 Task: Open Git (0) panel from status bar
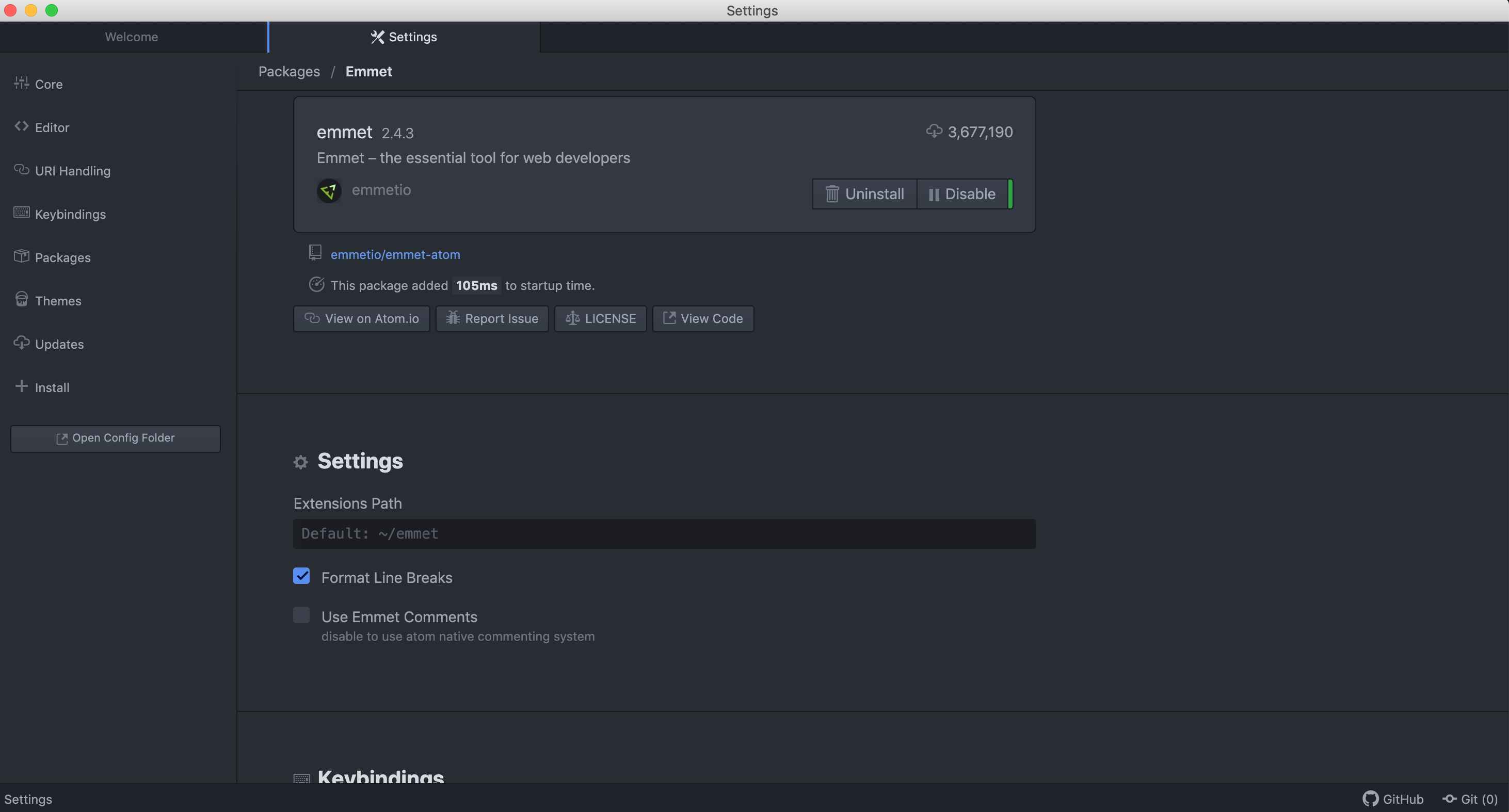pos(1470,799)
